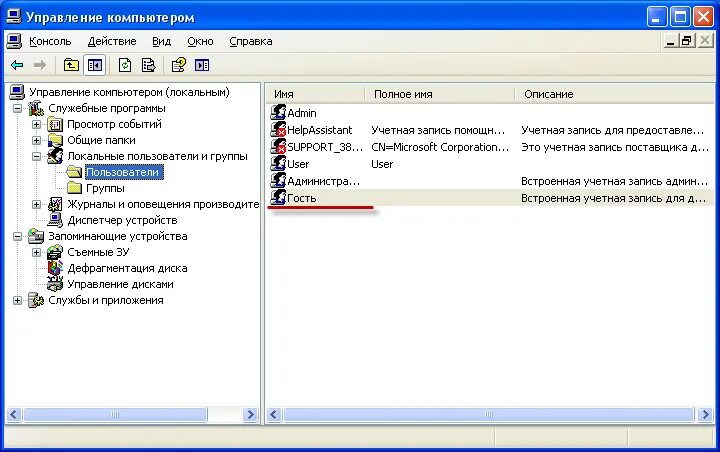Click the SUPPORT_38 account icon
720x452 pixels.
pyautogui.click(x=278, y=147)
